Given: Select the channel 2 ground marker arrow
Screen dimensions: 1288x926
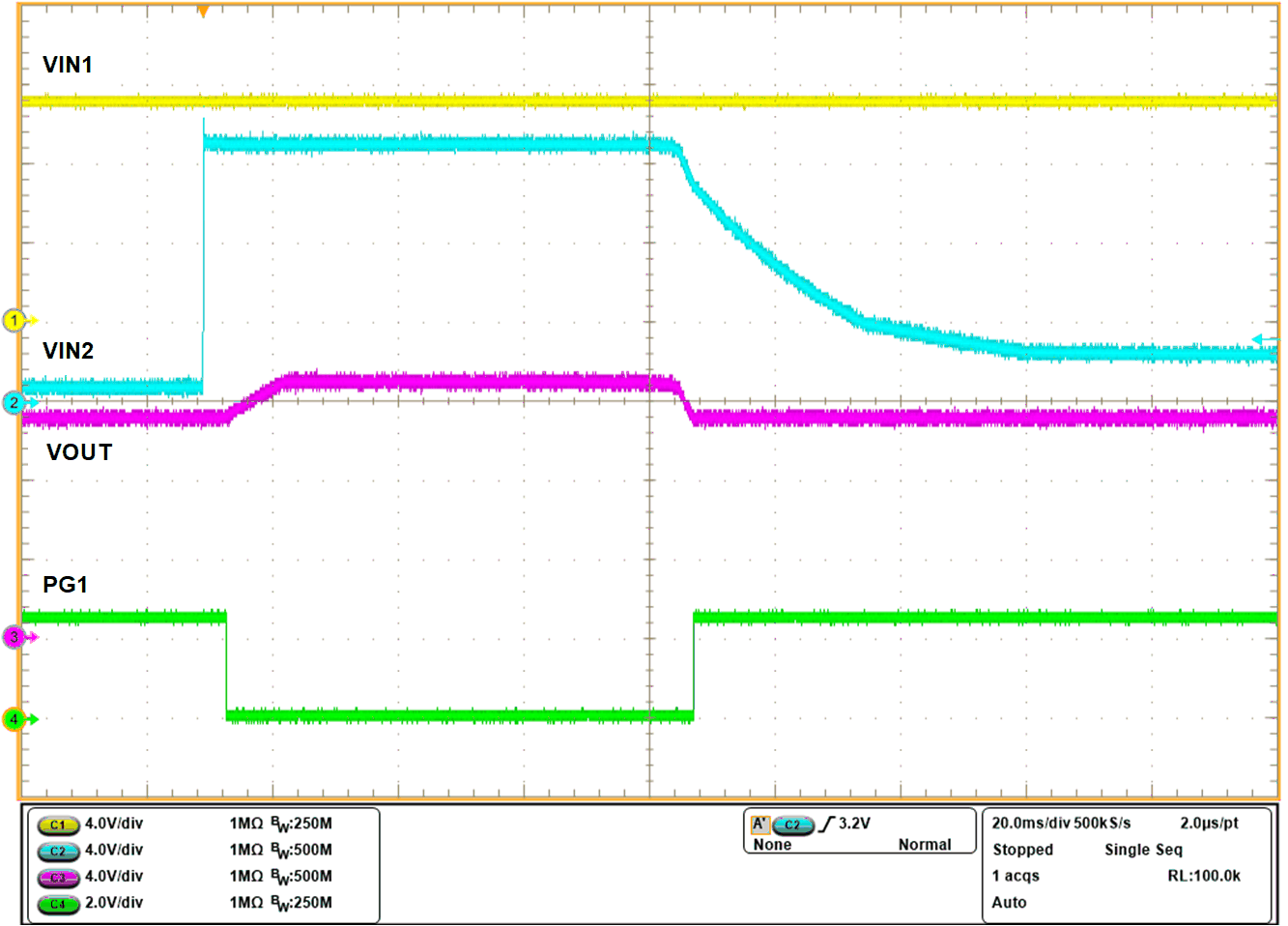Looking at the screenshot, I should click(14, 404).
